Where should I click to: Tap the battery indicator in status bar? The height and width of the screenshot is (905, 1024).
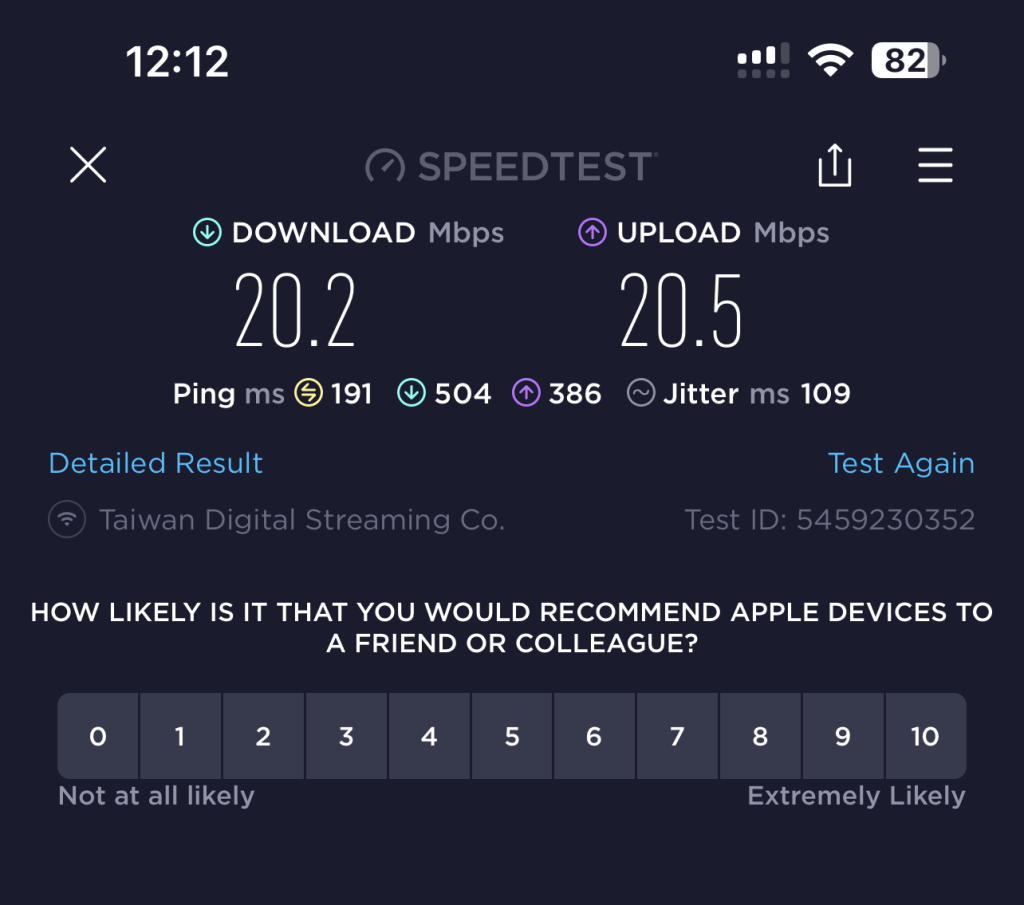point(908,62)
